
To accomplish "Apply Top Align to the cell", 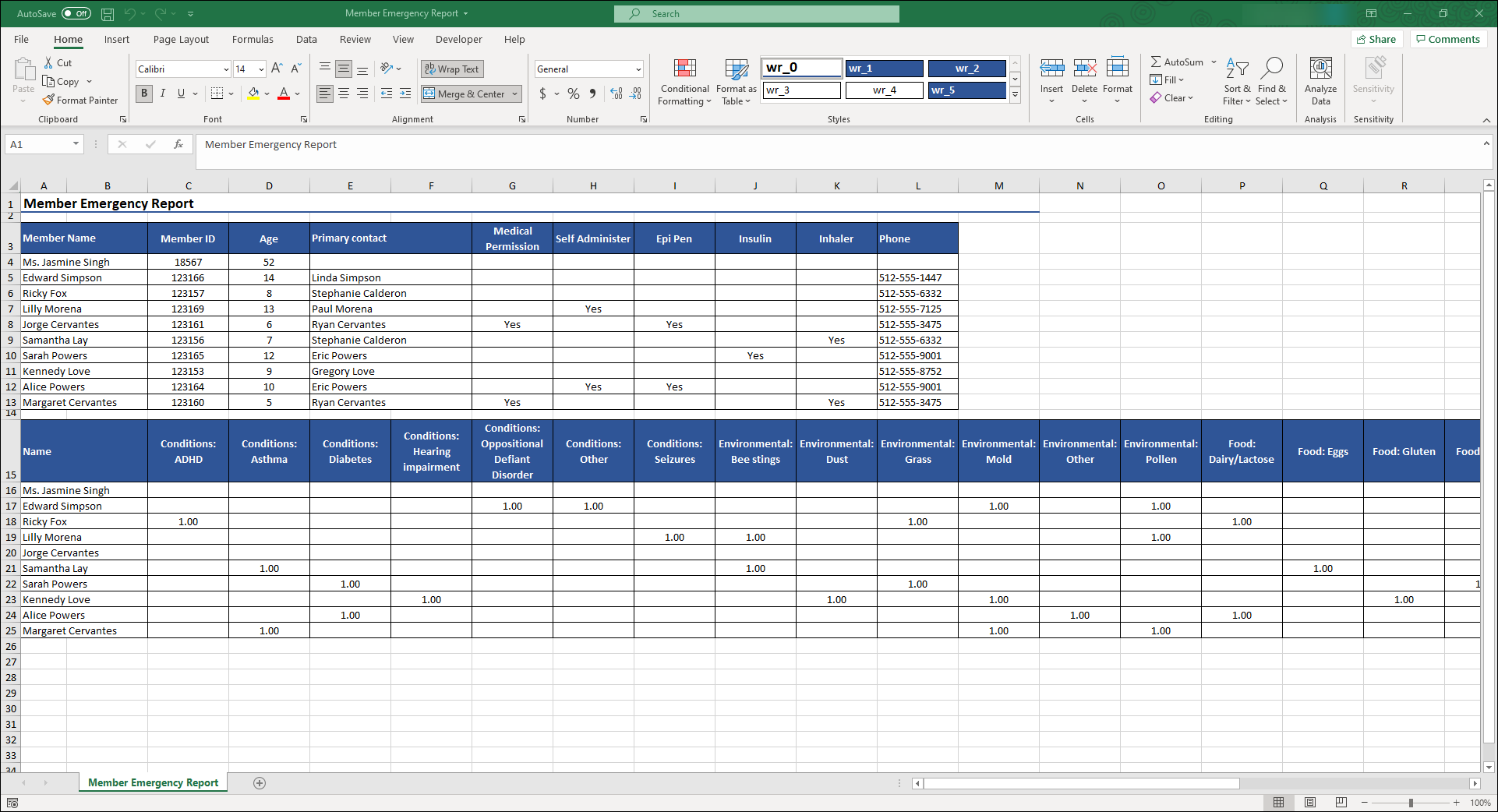I will 325,69.
